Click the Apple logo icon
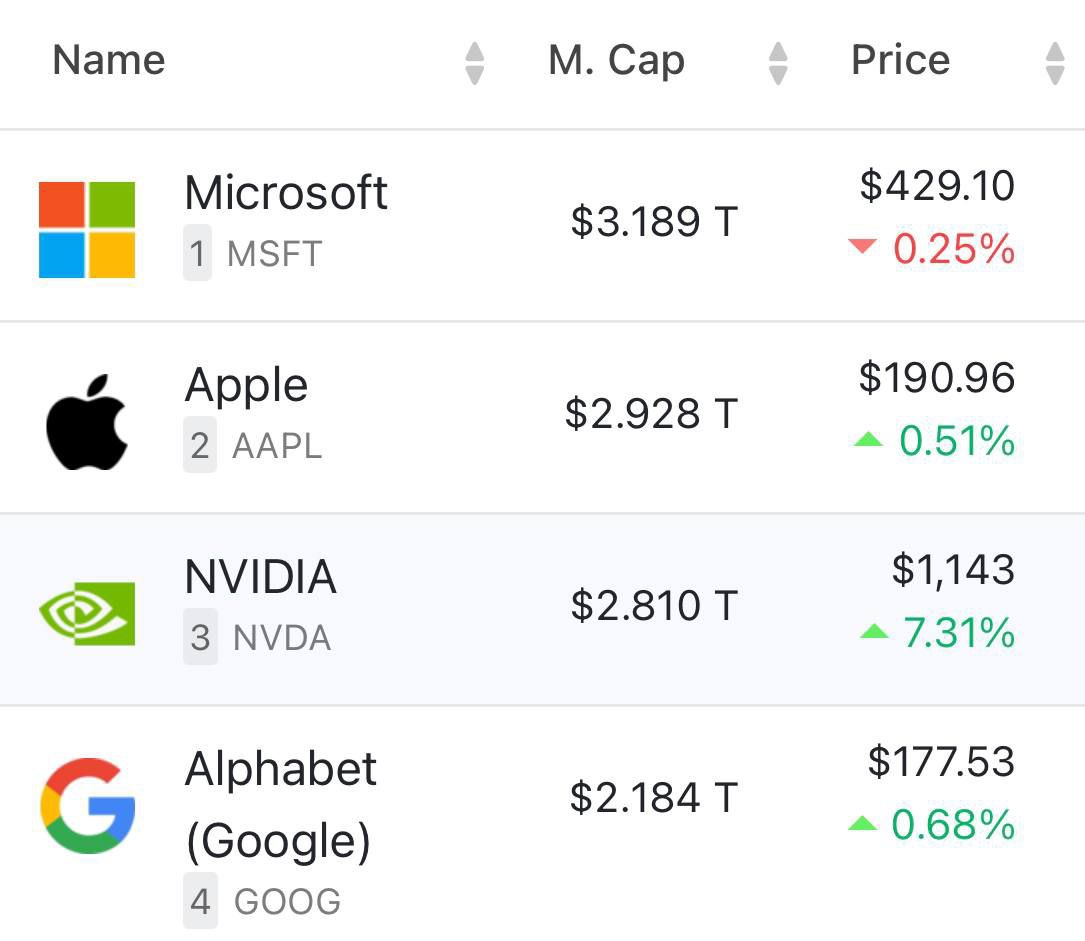This screenshot has width=1085, height=941. (x=87, y=422)
